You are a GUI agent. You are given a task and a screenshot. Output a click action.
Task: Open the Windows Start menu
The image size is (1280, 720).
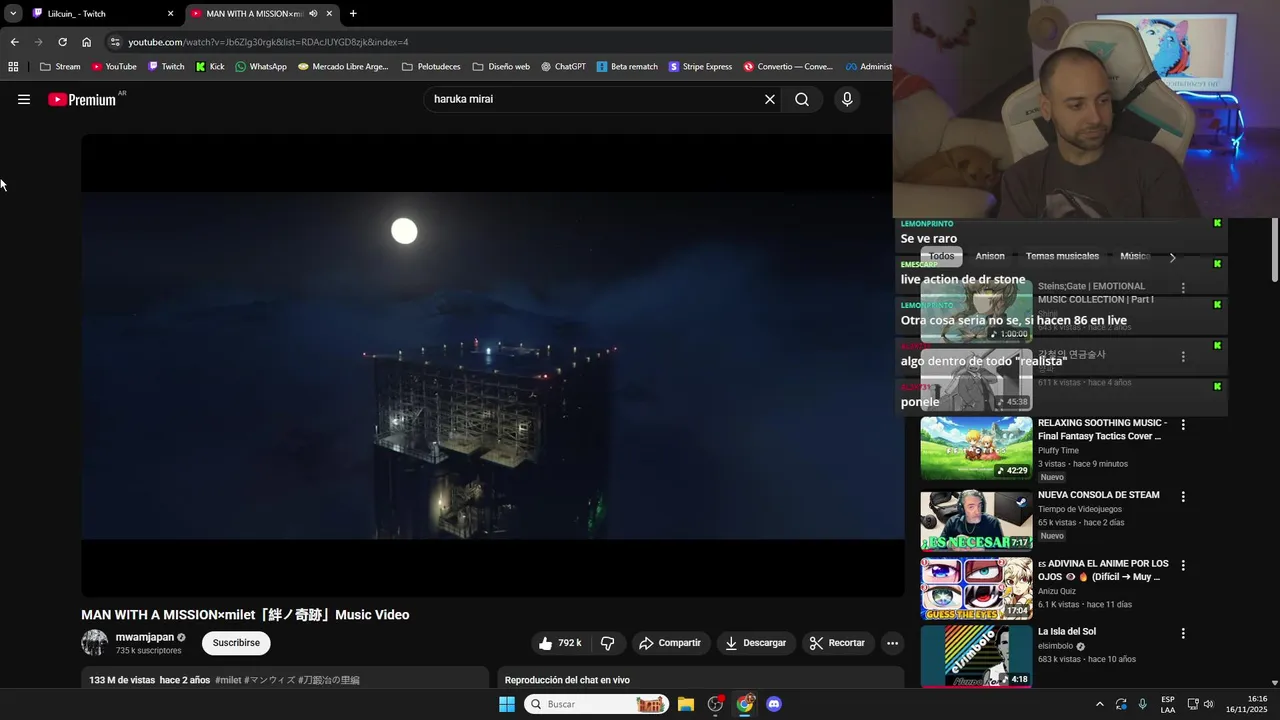point(507,704)
